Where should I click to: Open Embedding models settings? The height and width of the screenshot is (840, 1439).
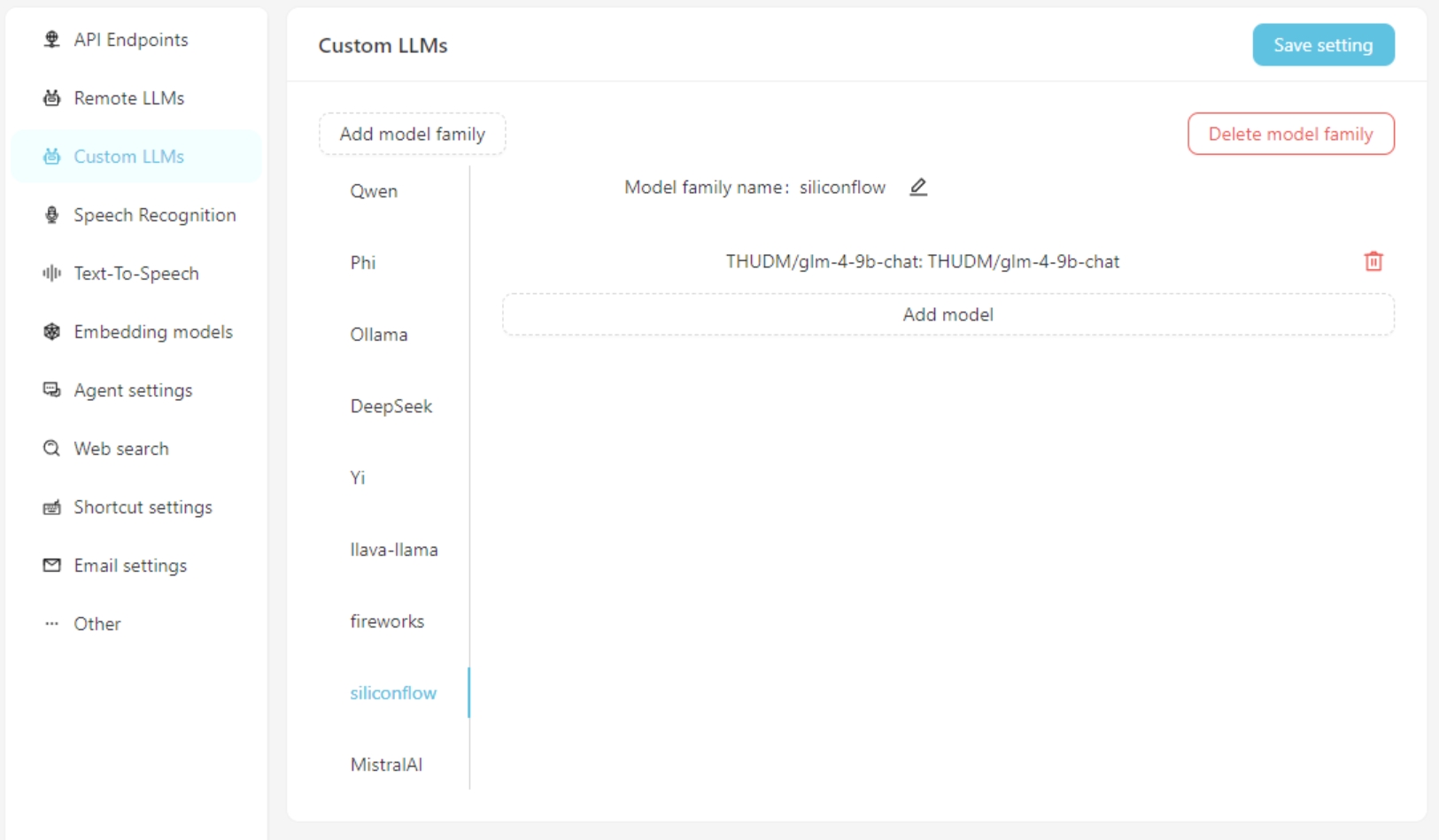137,332
